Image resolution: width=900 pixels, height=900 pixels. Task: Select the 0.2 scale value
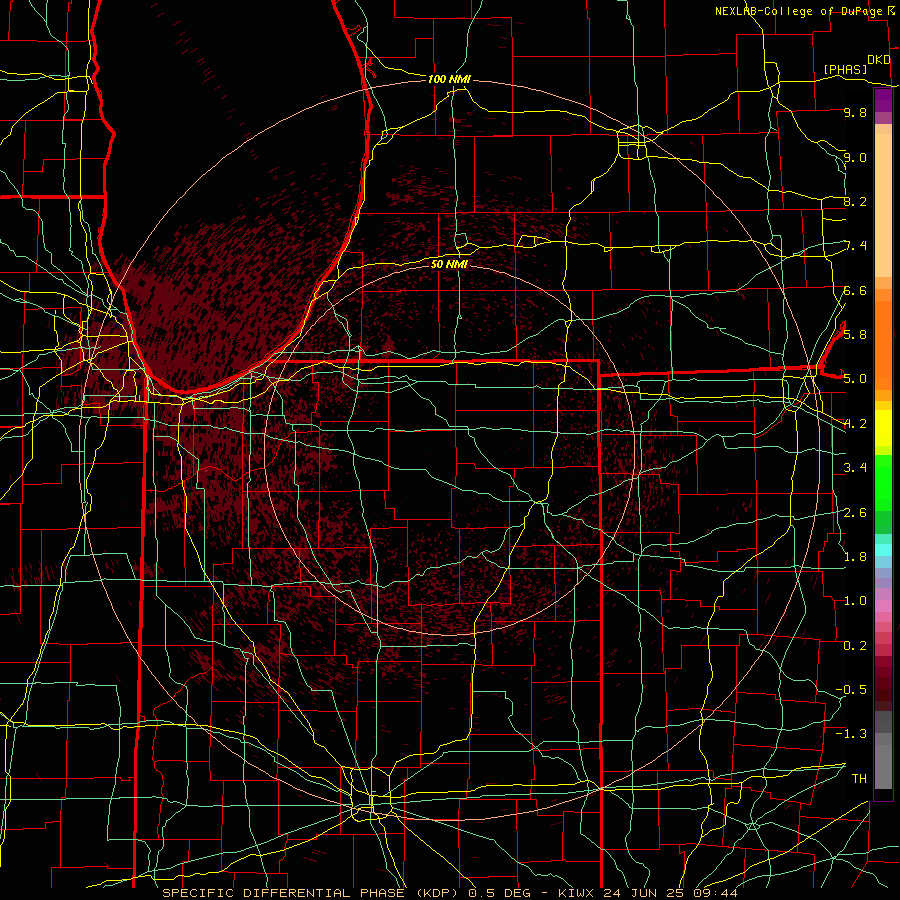tap(855, 645)
